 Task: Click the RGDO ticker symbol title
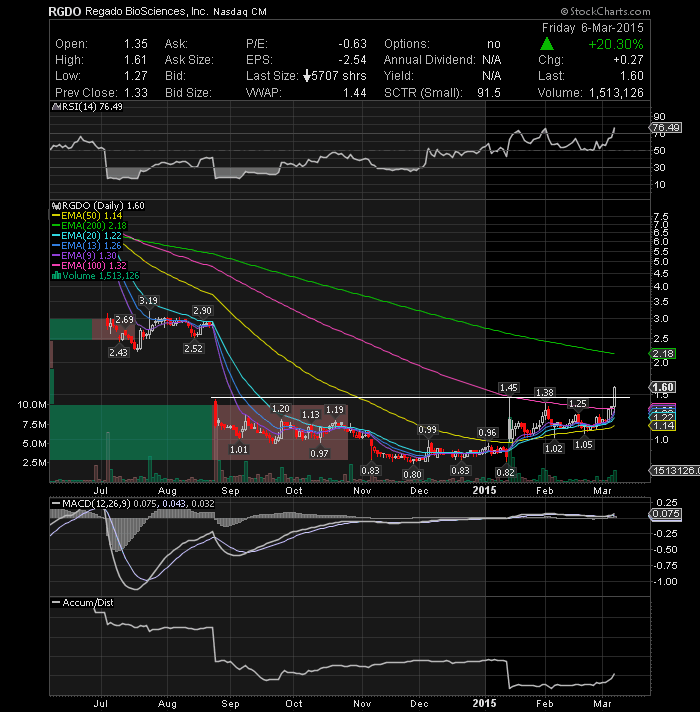click(x=64, y=11)
